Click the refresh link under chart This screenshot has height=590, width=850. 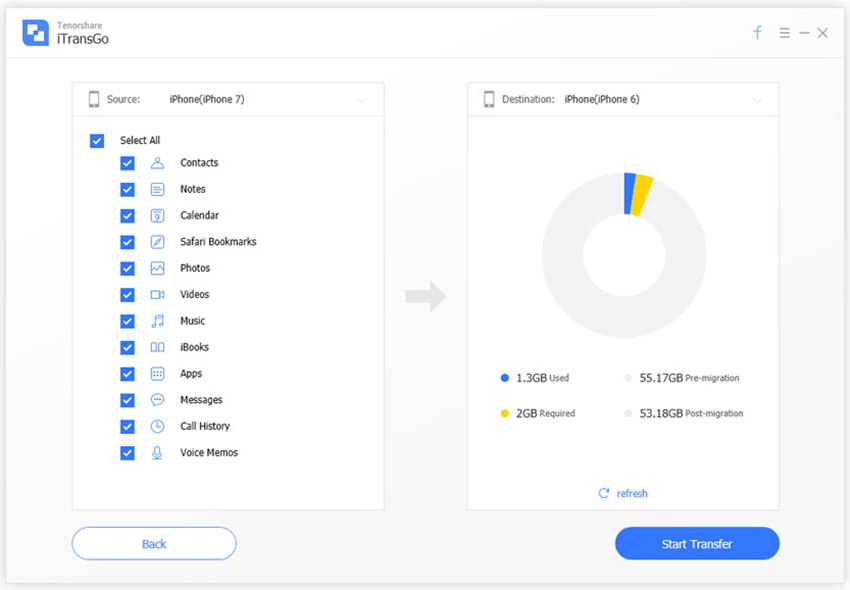[x=623, y=494]
